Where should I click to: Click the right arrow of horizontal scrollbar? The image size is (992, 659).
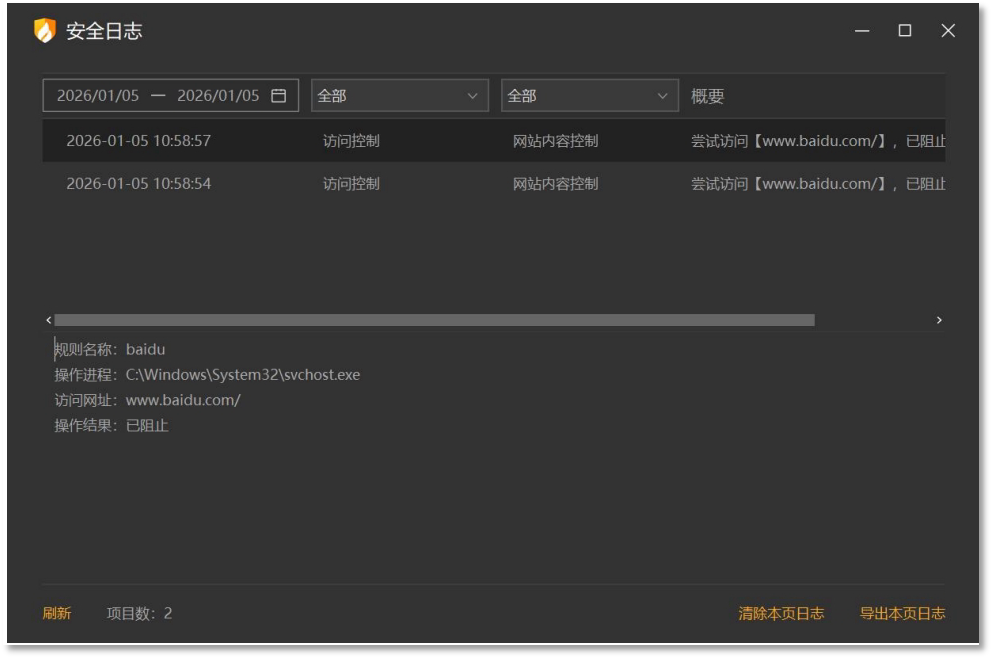click(x=939, y=320)
